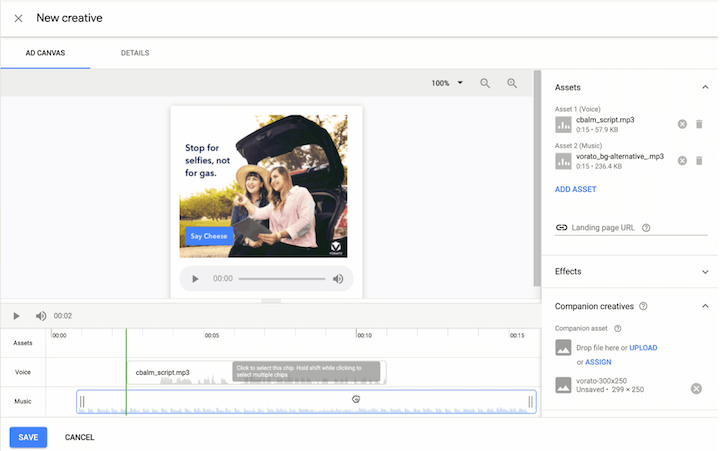Click the canvas vertical scrollbar
720x451 pixels.
click(537, 178)
